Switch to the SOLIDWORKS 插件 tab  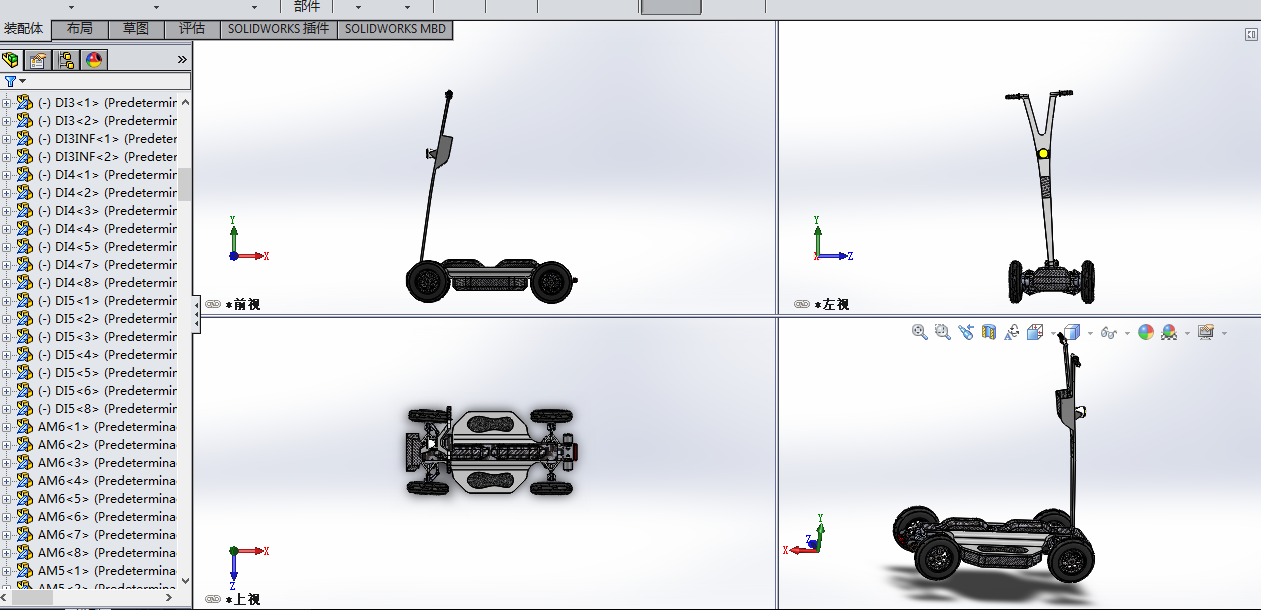[x=278, y=29]
